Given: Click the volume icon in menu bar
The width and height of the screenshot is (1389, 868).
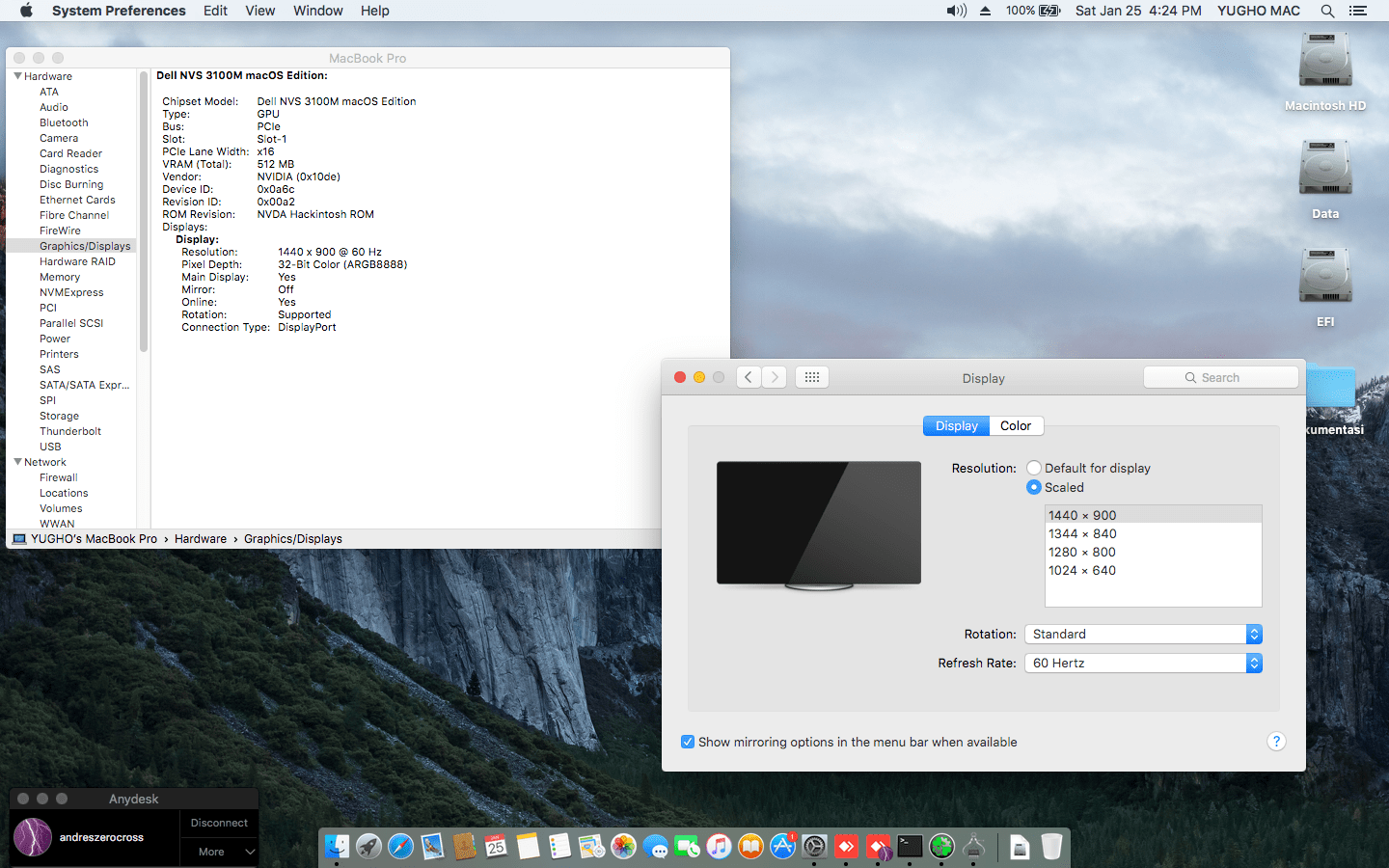Looking at the screenshot, I should (956, 11).
